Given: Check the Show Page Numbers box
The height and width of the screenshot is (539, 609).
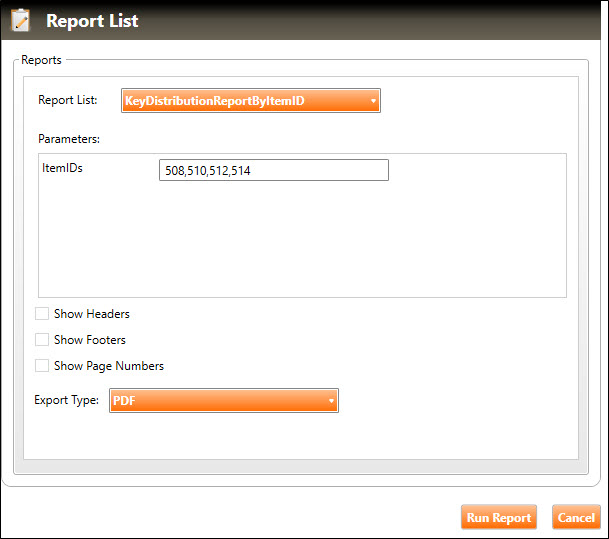Looking at the screenshot, I should 42,366.
